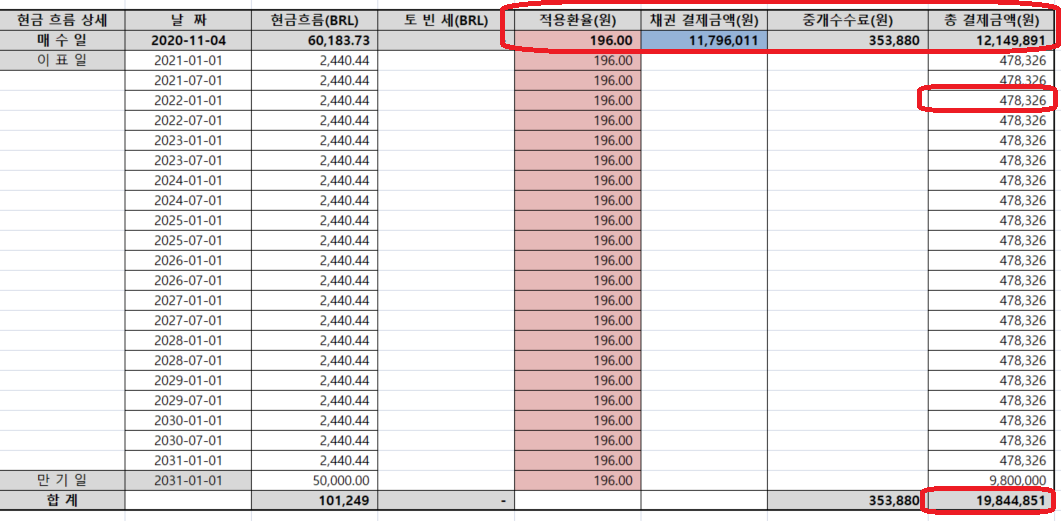Click date cell 2021-07-01
The height and width of the screenshot is (521, 1061).
click(x=188, y=81)
